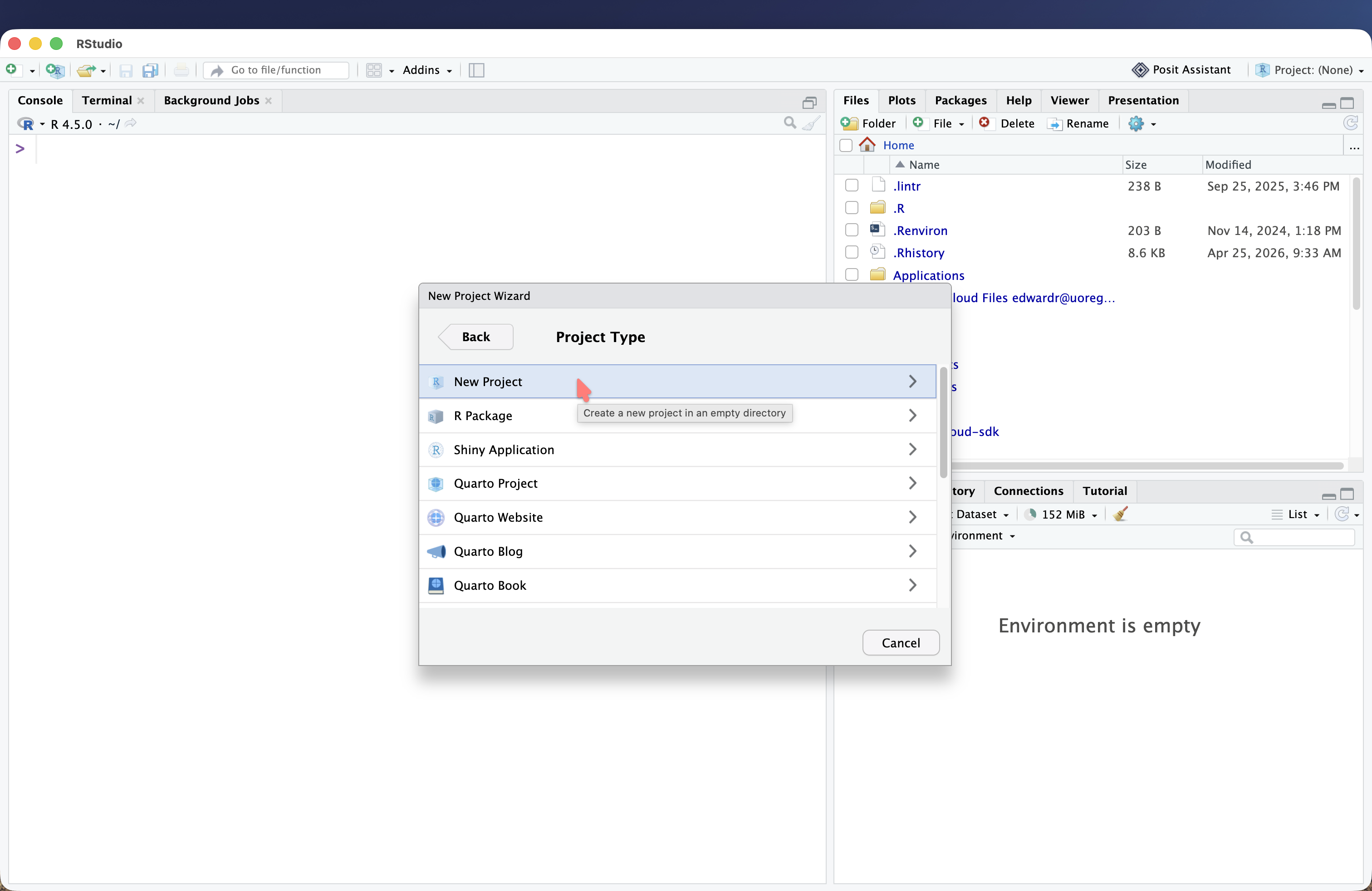Click the Rename file icon

(x=1054, y=123)
